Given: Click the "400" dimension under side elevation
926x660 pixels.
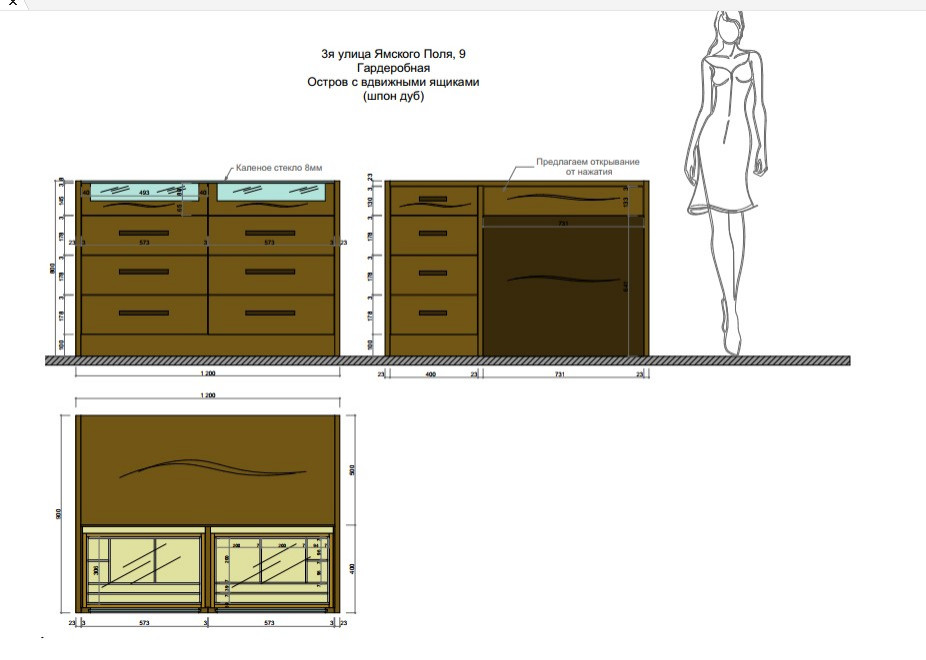Looking at the screenshot, I should pyautogui.click(x=432, y=374).
